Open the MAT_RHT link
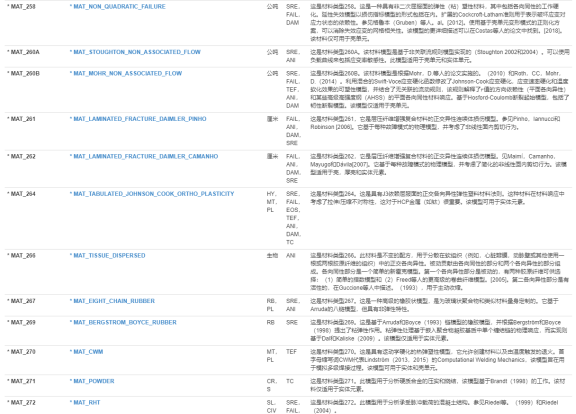 tap(85, 403)
